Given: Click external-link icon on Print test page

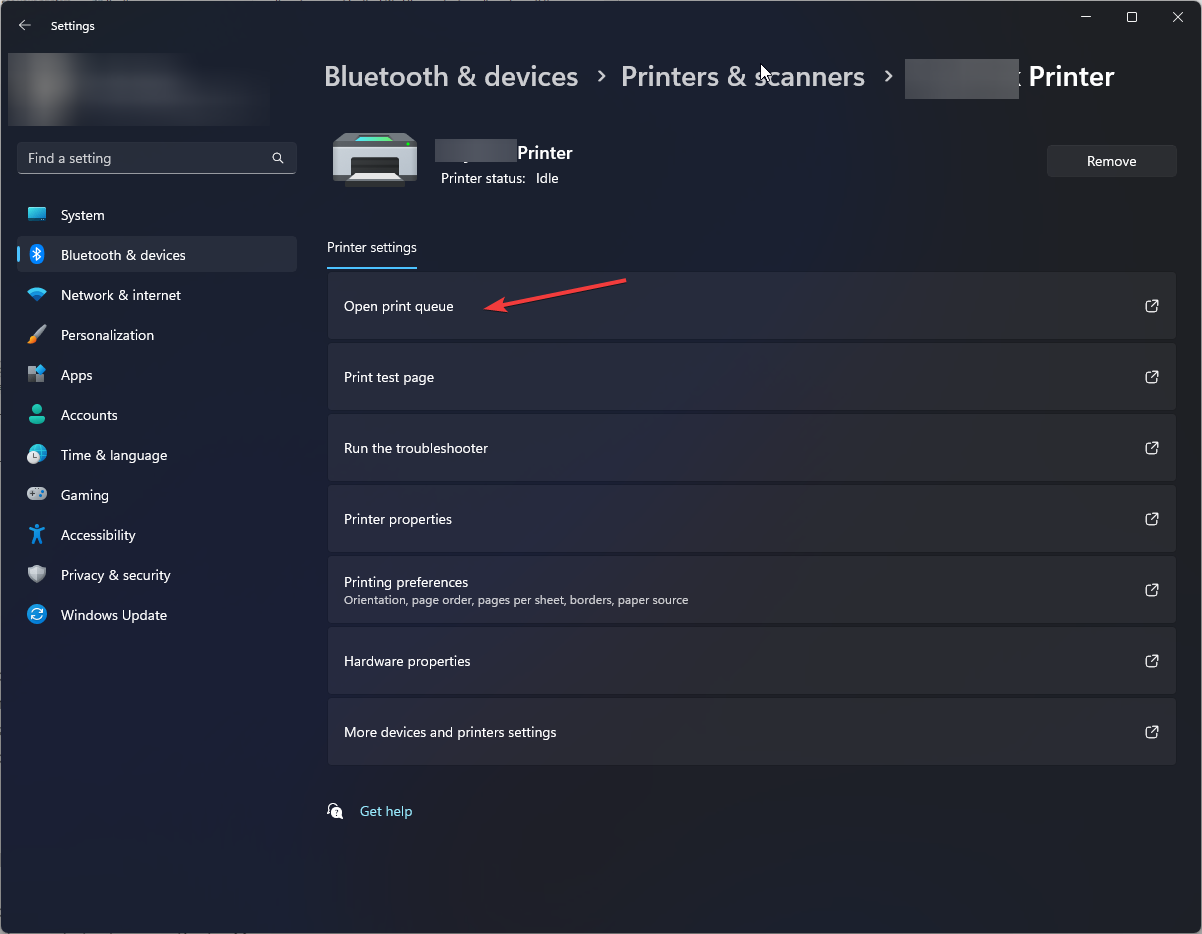Looking at the screenshot, I should (x=1152, y=377).
